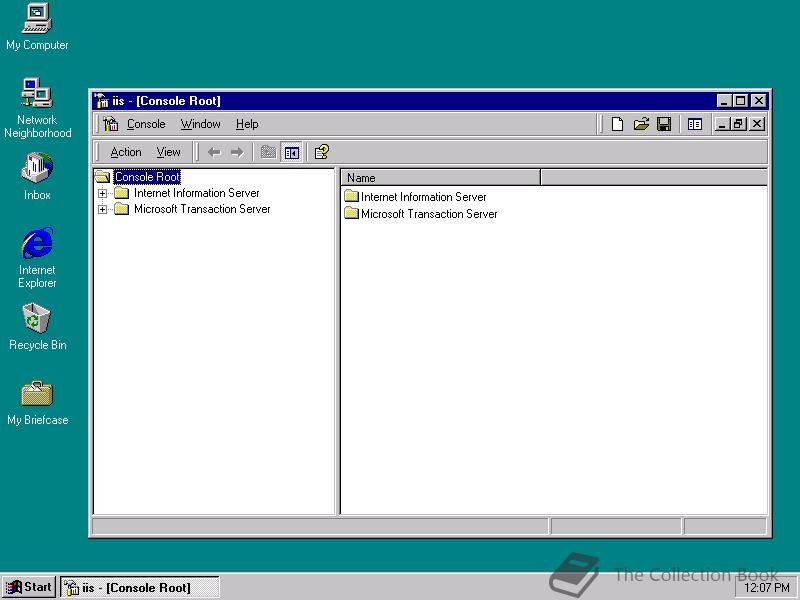The image size is (800, 600).
Task: Click the iis title bar system icon
Action: [102, 101]
